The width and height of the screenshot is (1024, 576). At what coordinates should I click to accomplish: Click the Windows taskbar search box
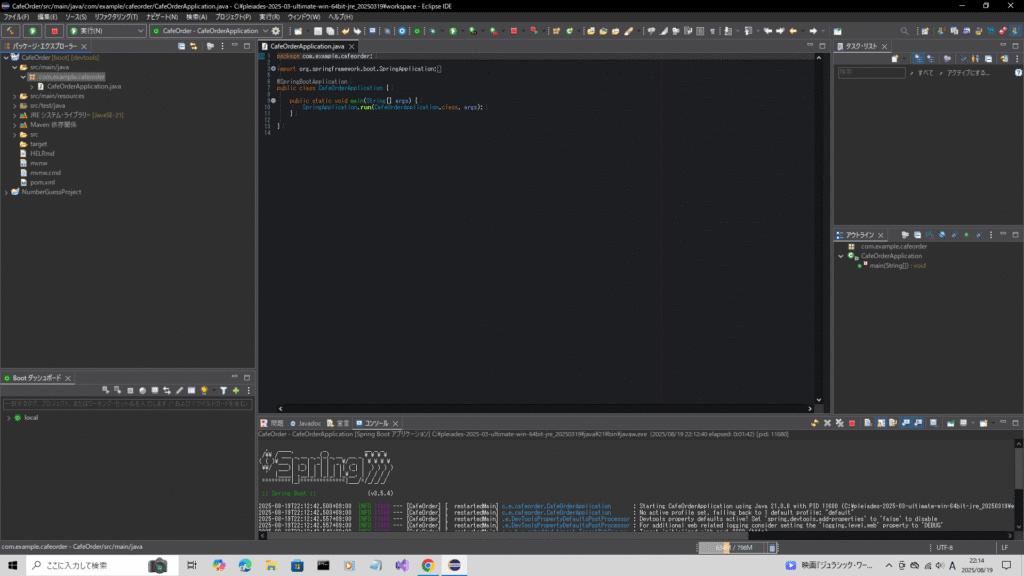coord(102,565)
